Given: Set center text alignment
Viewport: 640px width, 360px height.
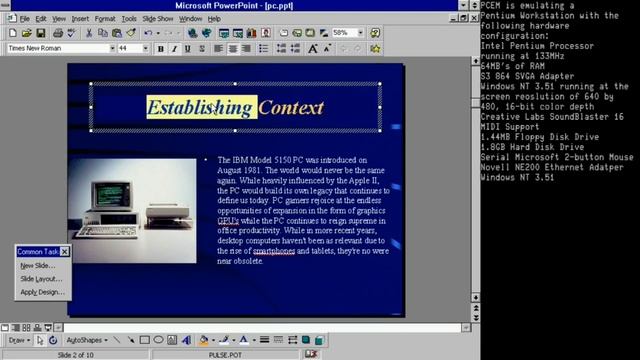Looking at the screenshot, I should click(233, 49).
